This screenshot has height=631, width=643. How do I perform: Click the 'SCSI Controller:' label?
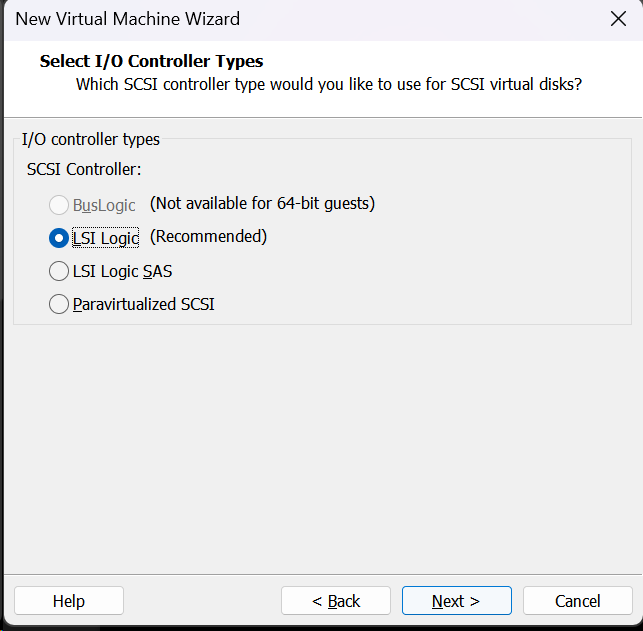click(84, 169)
